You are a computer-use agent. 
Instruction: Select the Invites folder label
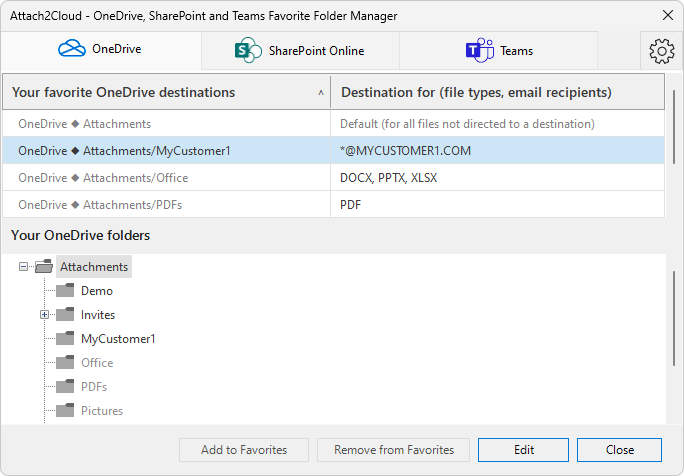tap(98, 315)
